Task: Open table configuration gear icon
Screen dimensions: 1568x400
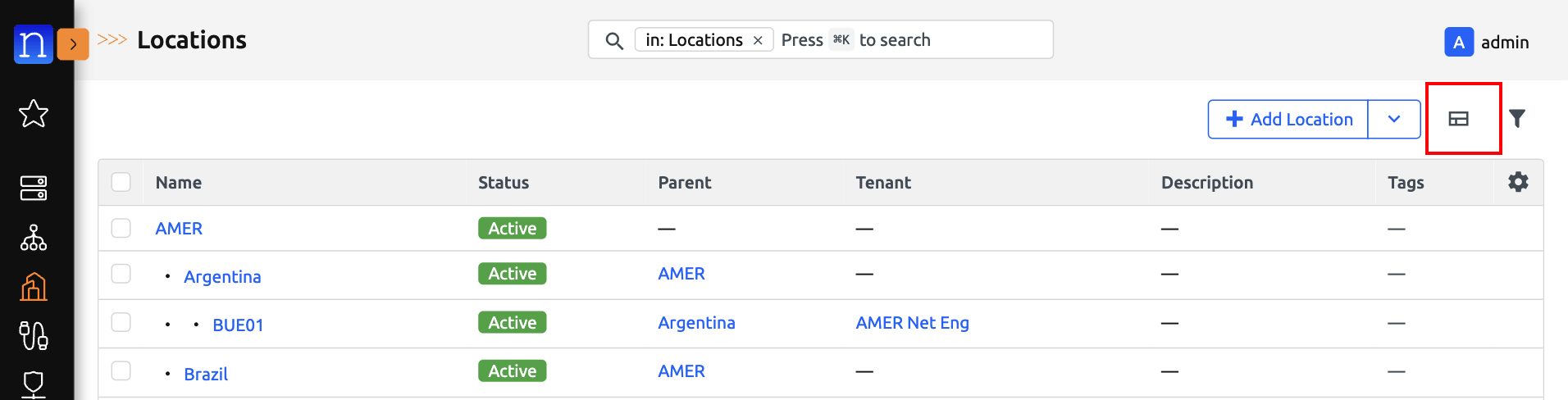Action: (1518, 182)
